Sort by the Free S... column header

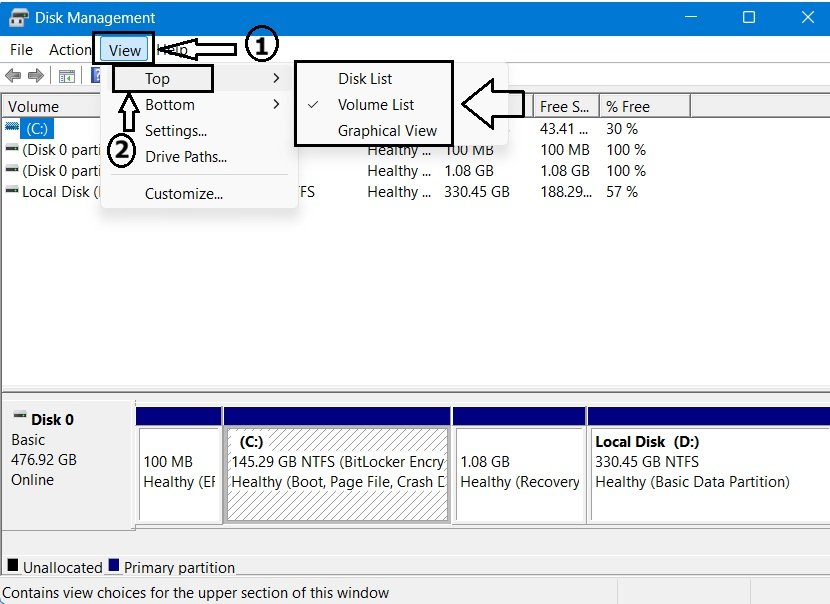point(565,106)
